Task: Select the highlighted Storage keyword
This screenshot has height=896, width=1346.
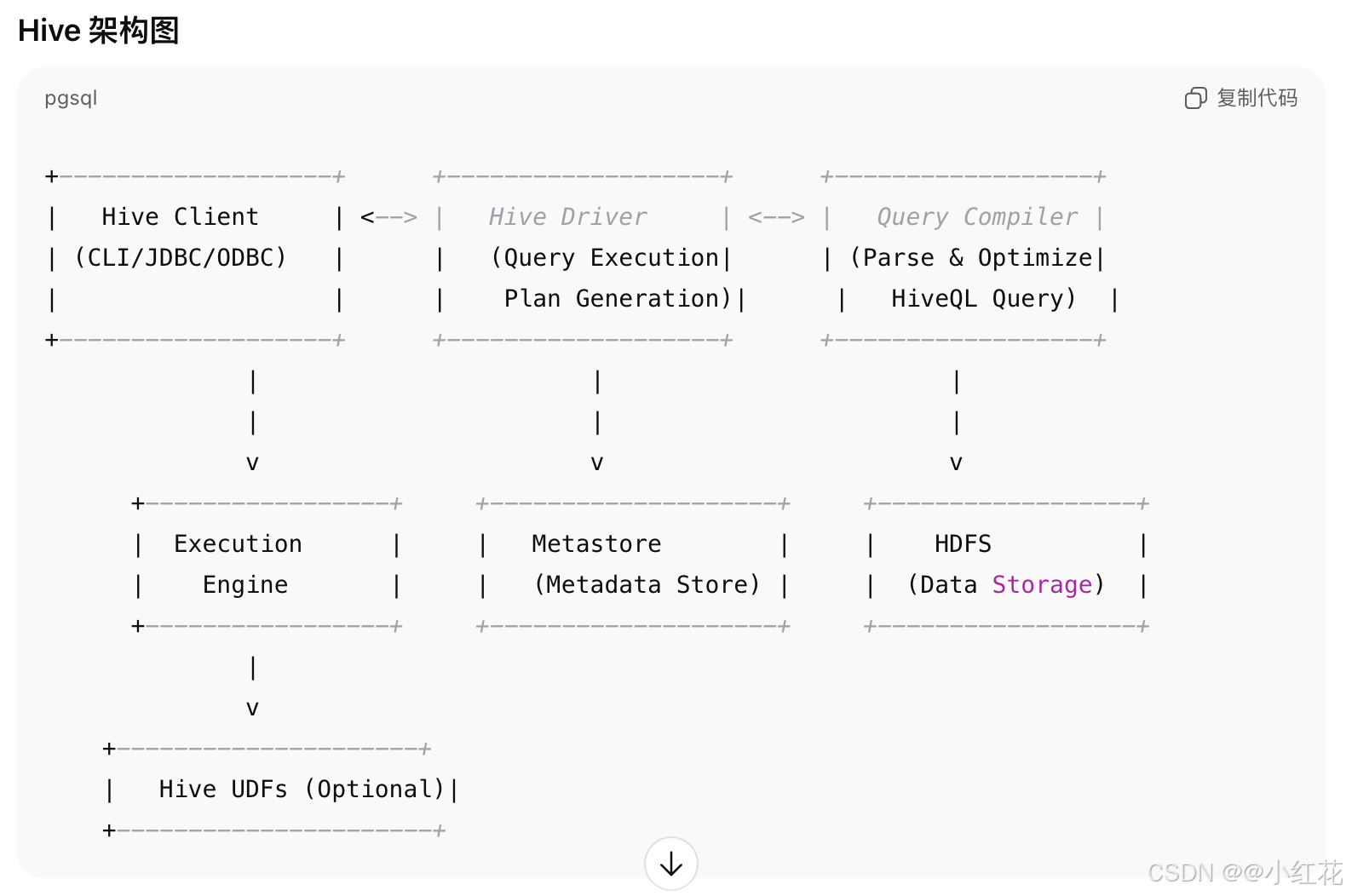Action: click(x=1042, y=584)
